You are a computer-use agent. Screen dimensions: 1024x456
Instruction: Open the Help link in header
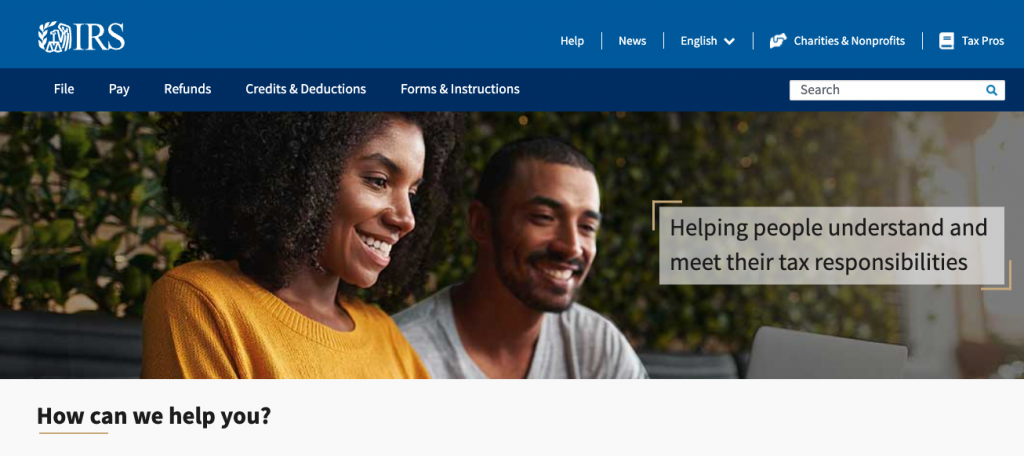tap(572, 41)
